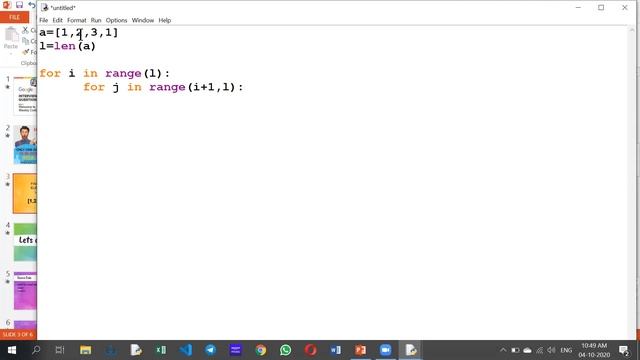This screenshot has width=640, height=360.
Task: Select the orange slide 3 thumbnail
Action: pyautogui.click(x=25, y=193)
